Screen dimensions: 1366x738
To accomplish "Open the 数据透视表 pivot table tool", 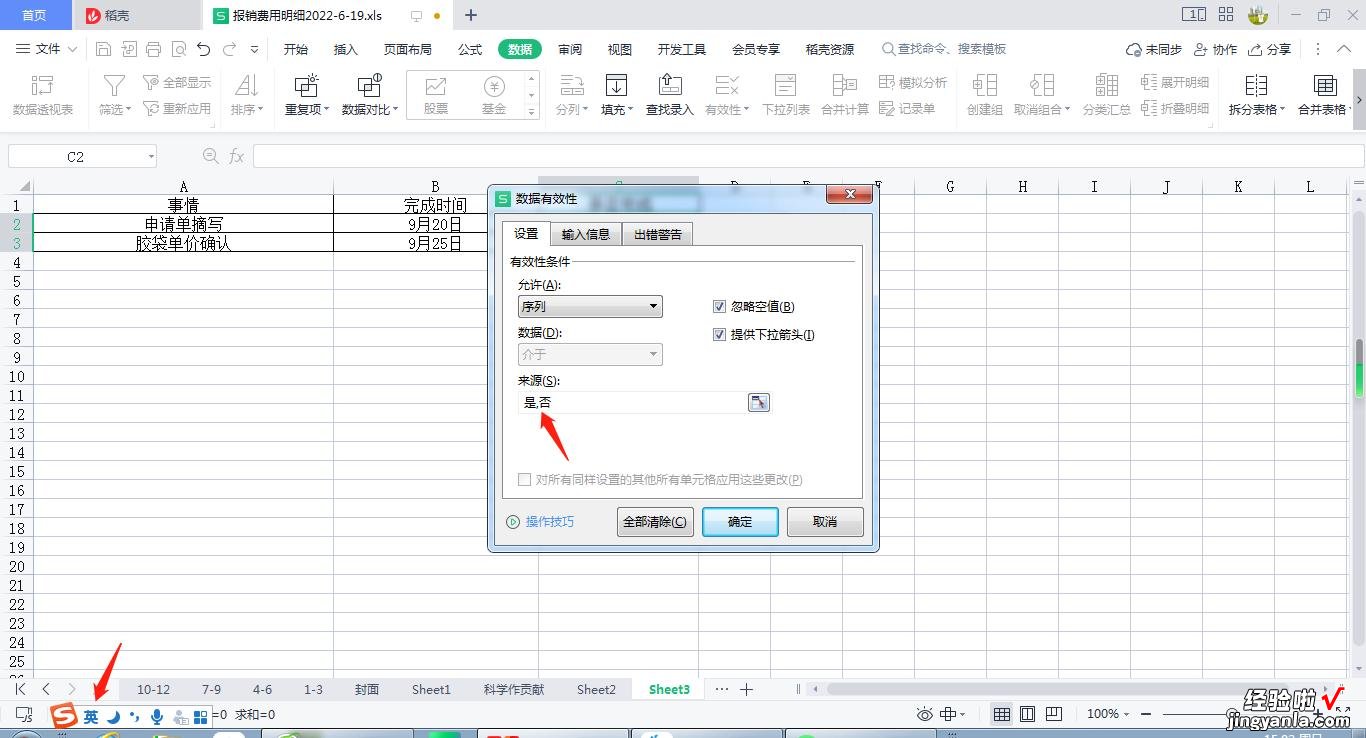I will (x=42, y=95).
